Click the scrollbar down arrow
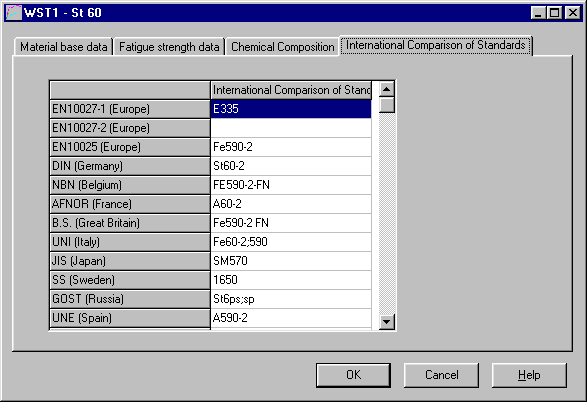587x402 pixels. pyautogui.click(x=387, y=322)
